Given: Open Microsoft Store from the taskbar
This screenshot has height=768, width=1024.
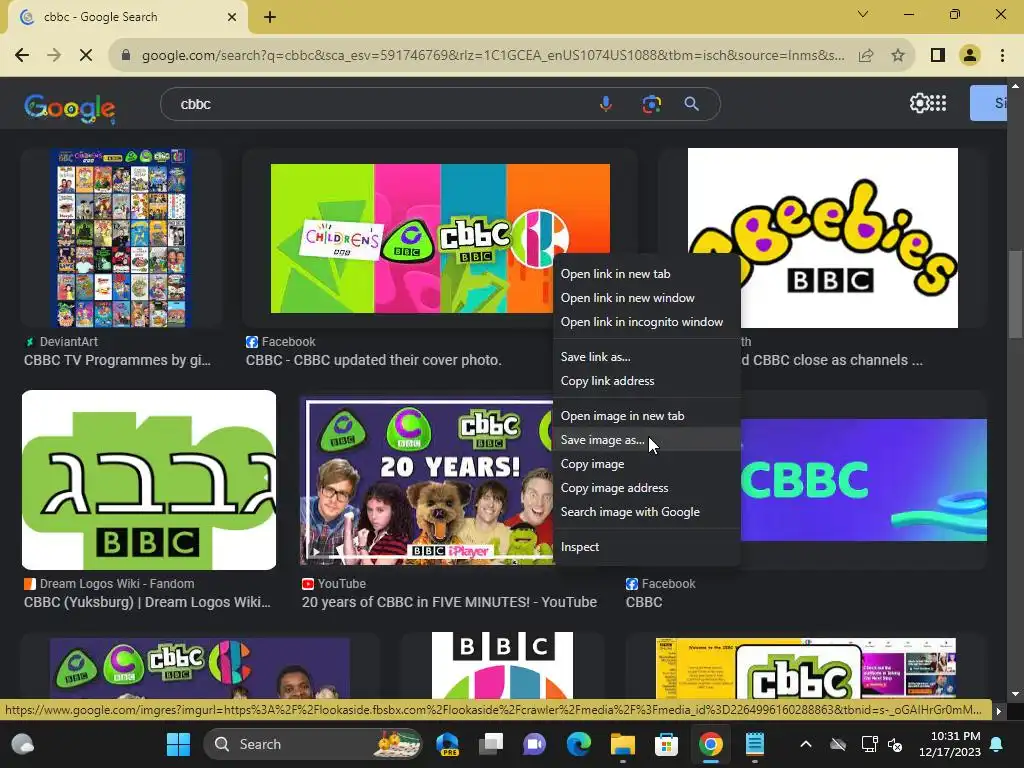Looking at the screenshot, I should (666, 744).
